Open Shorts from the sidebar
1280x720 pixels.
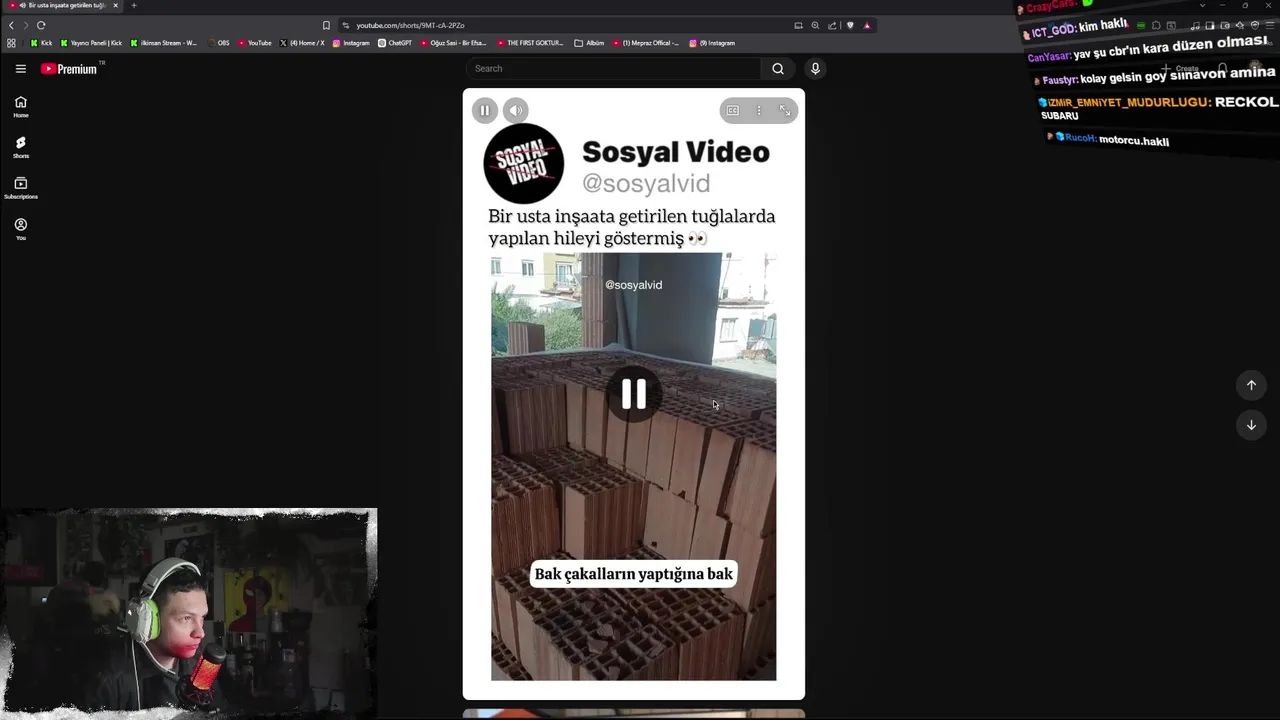[20, 147]
